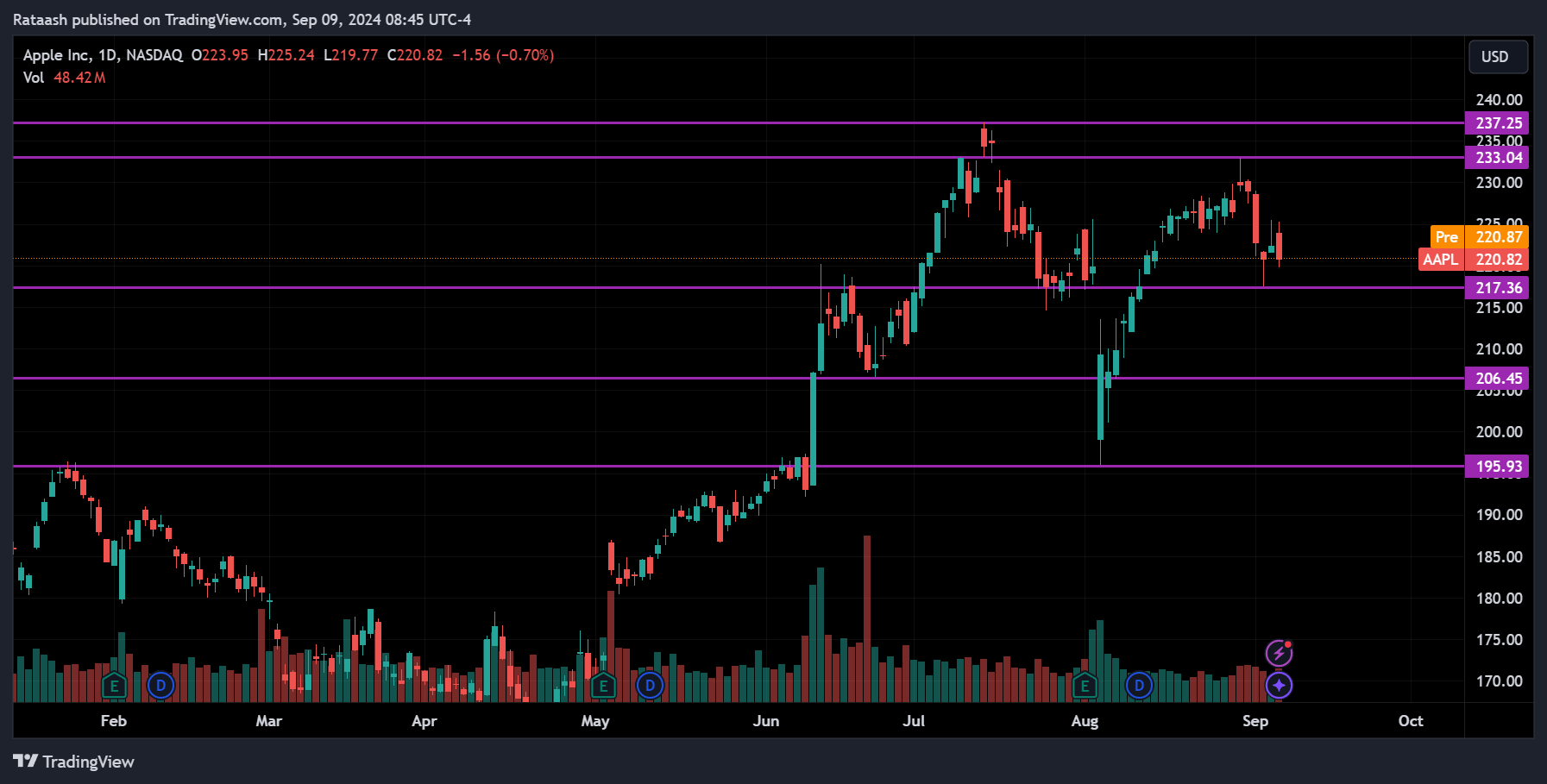Click the close value C220.82
Screen dimensions: 1547x784
(x=415, y=55)
